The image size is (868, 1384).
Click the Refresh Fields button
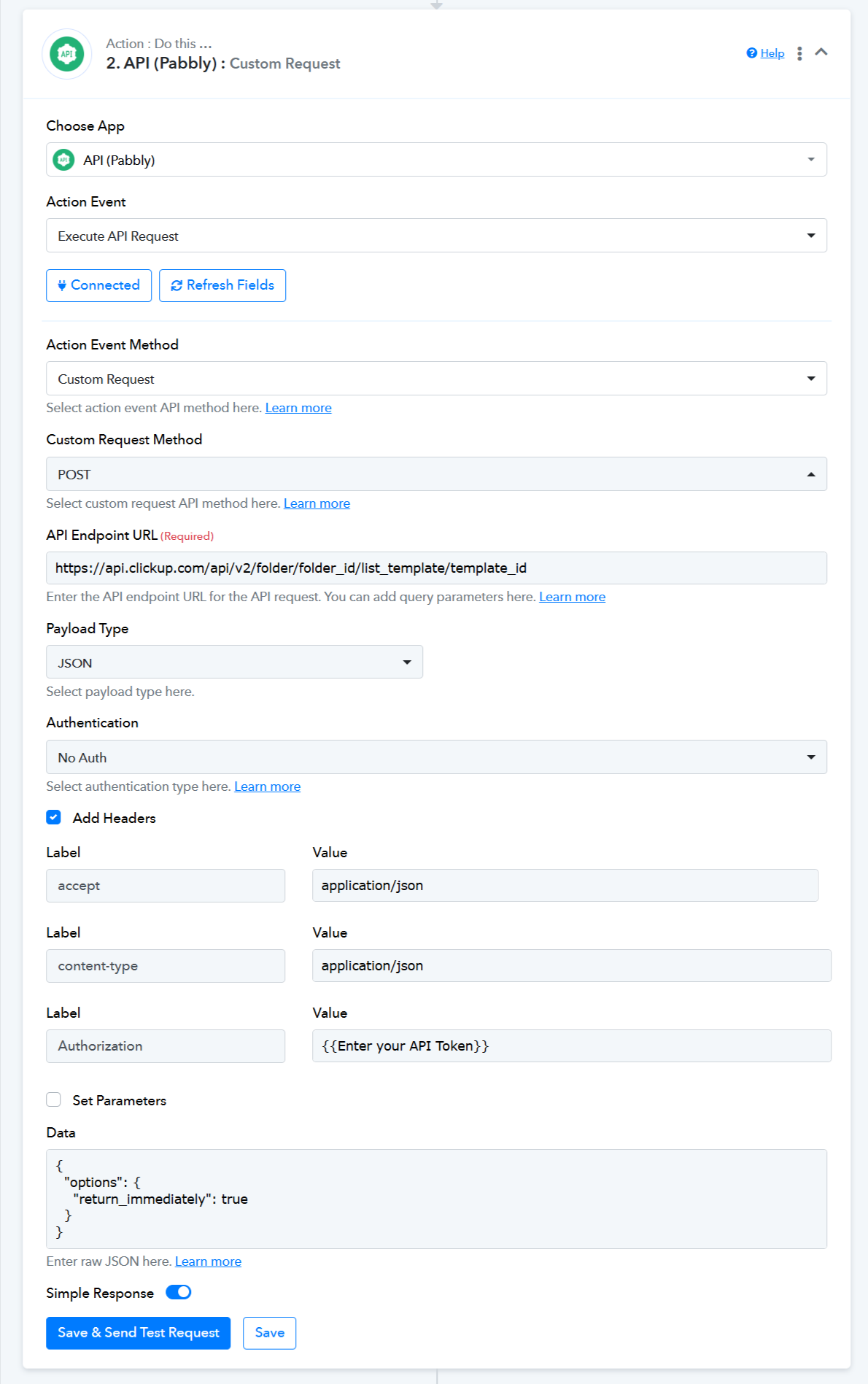(222, 285)
